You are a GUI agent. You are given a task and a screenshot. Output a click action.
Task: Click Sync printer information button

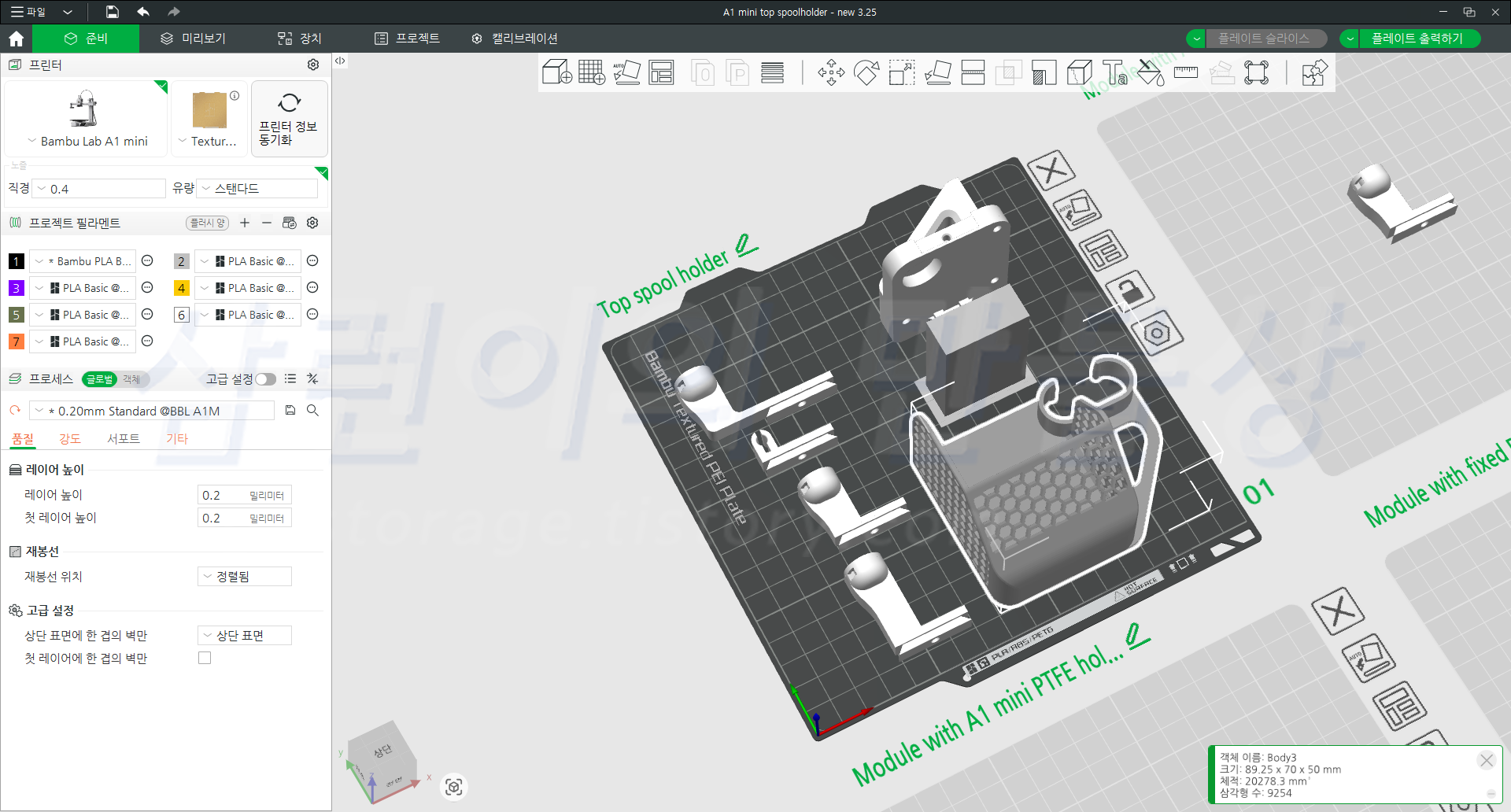point(289,119)
